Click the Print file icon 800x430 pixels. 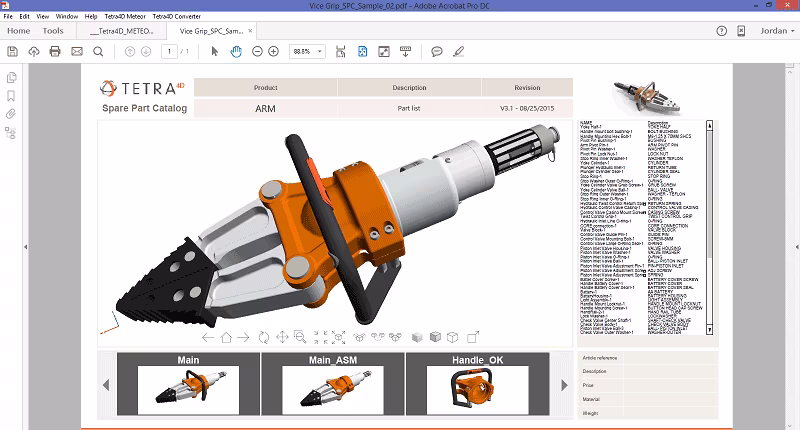(56, 51)
